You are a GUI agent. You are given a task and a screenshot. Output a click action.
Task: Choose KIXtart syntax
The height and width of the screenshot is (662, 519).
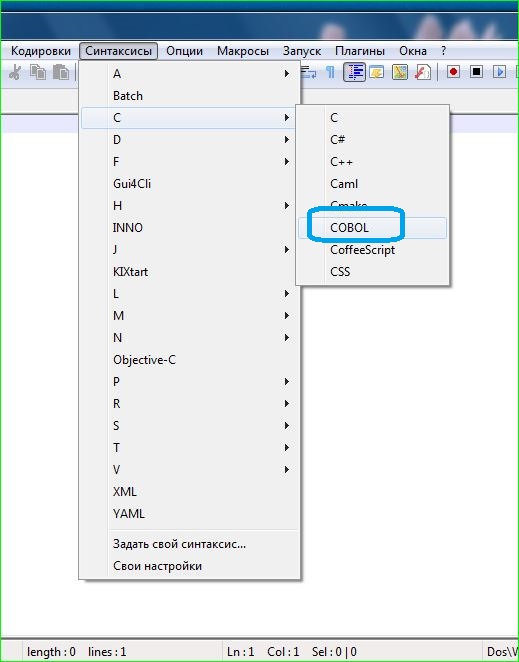point(190,271)
